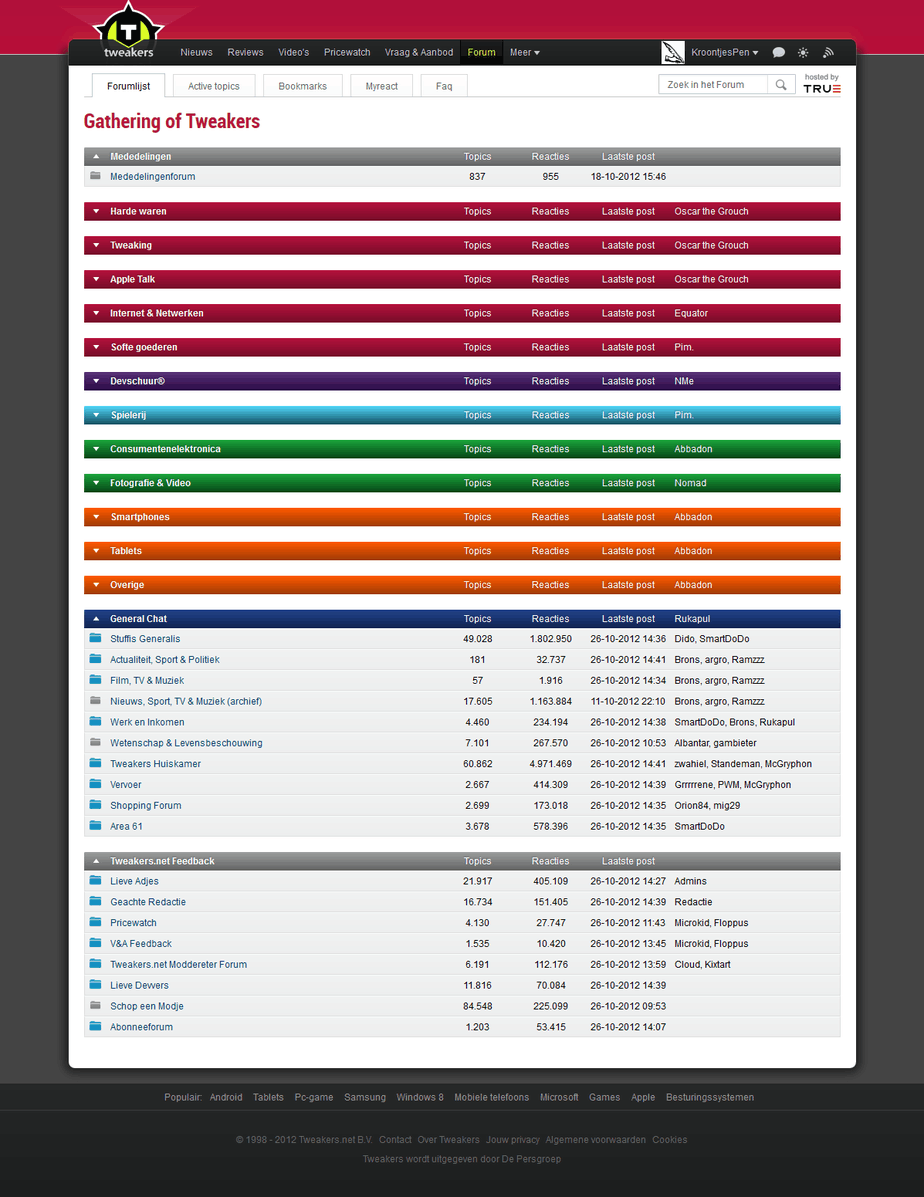Expand the Tablets category
Viewport: 924px width, 1197px height.
(x=96, y=551)
